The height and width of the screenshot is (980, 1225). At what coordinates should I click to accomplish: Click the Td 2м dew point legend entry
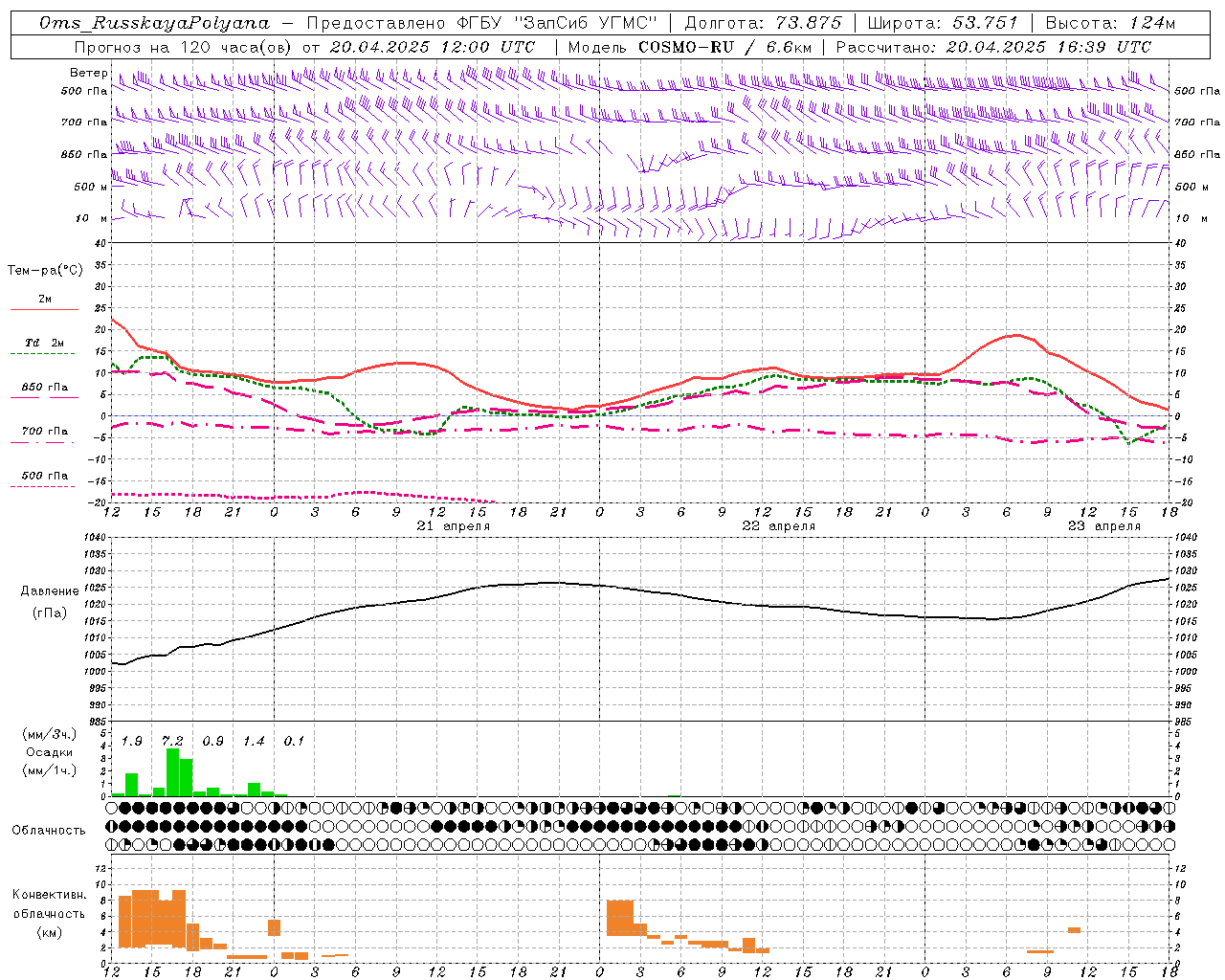[x=44, y=347]
